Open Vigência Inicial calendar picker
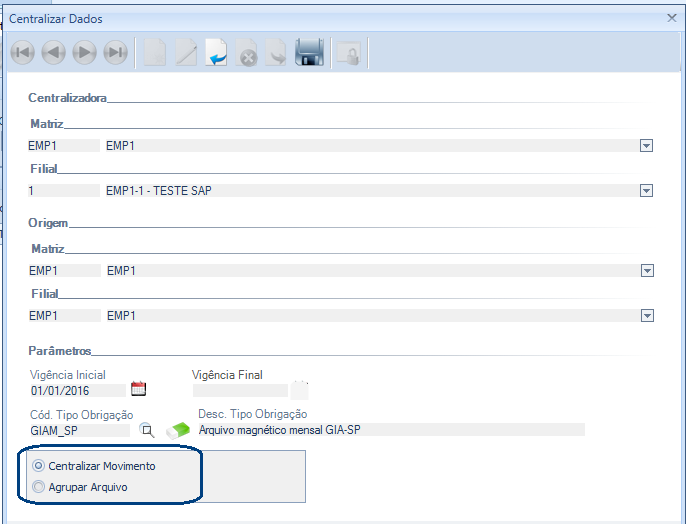The width and height of the screenshot is (686, 524). coord(138,389)
